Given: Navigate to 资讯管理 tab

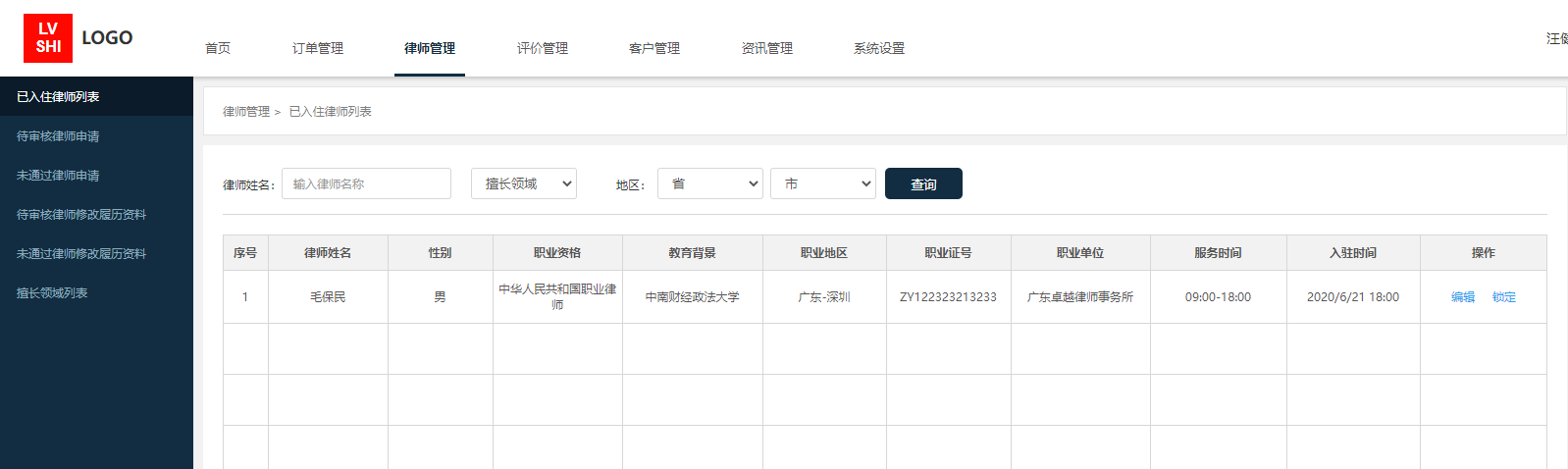Looking at the screenshot, I should tap(767, 48).
